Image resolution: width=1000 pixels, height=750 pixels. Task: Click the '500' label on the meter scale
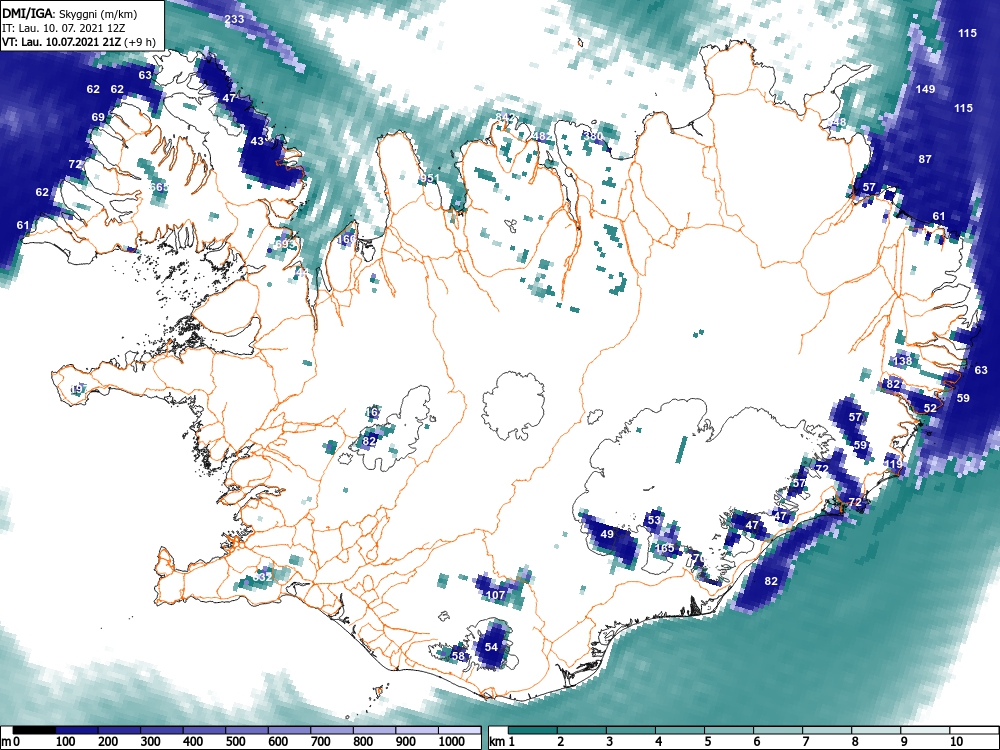(x=235, y=742)
